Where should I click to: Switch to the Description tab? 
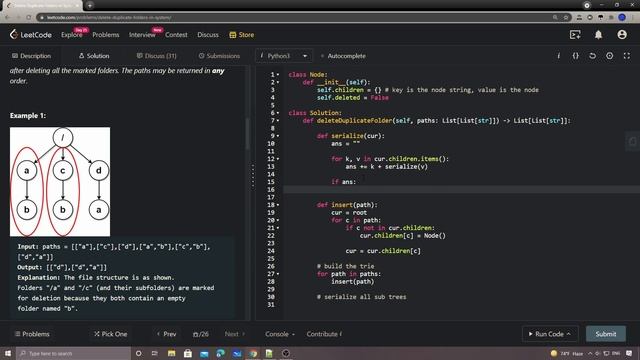31,56
